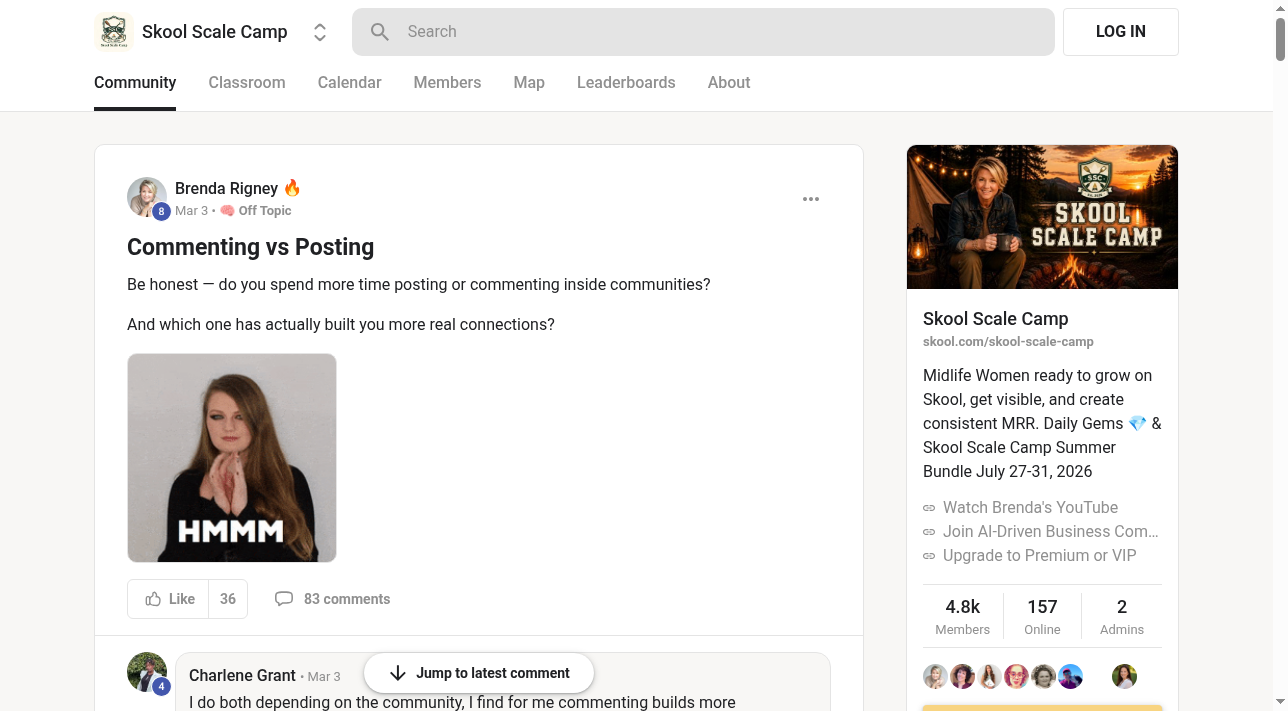Click the page vertical scrollbar thumb
Image resolution: width=1288 pixels, height=711 pixels.
pyautogui.click(x=1280, y=40)
